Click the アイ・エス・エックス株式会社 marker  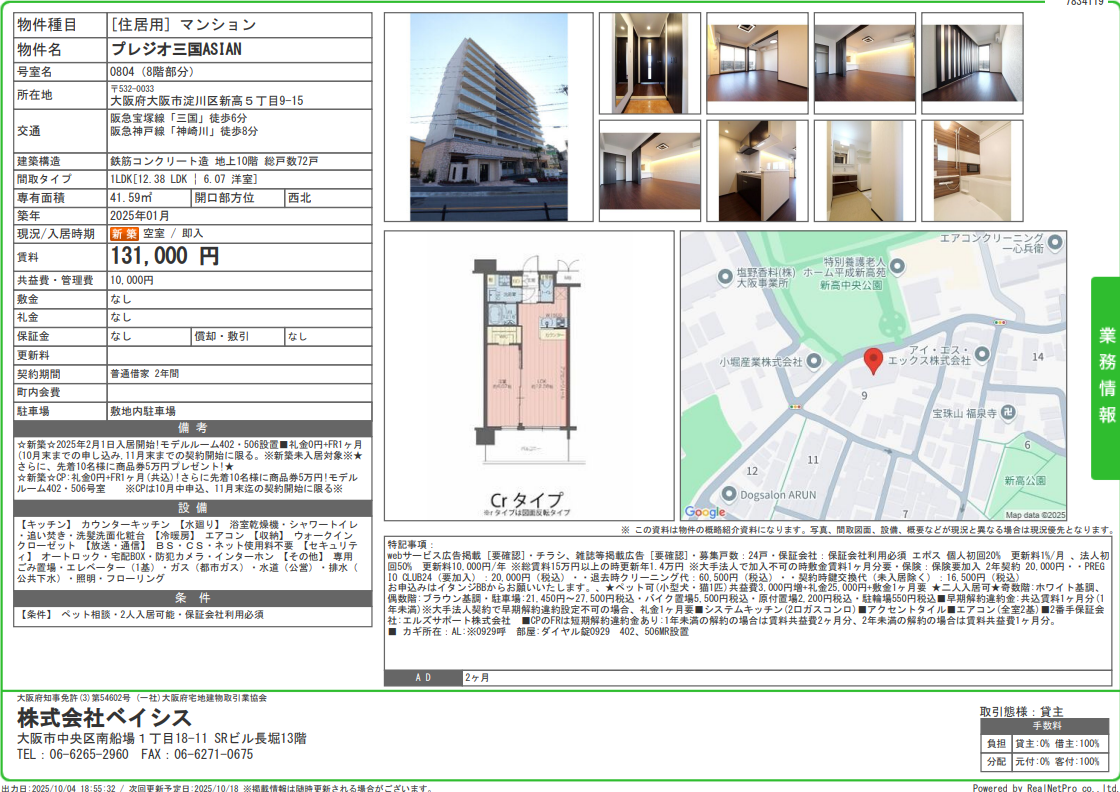(x=983, y=353)
